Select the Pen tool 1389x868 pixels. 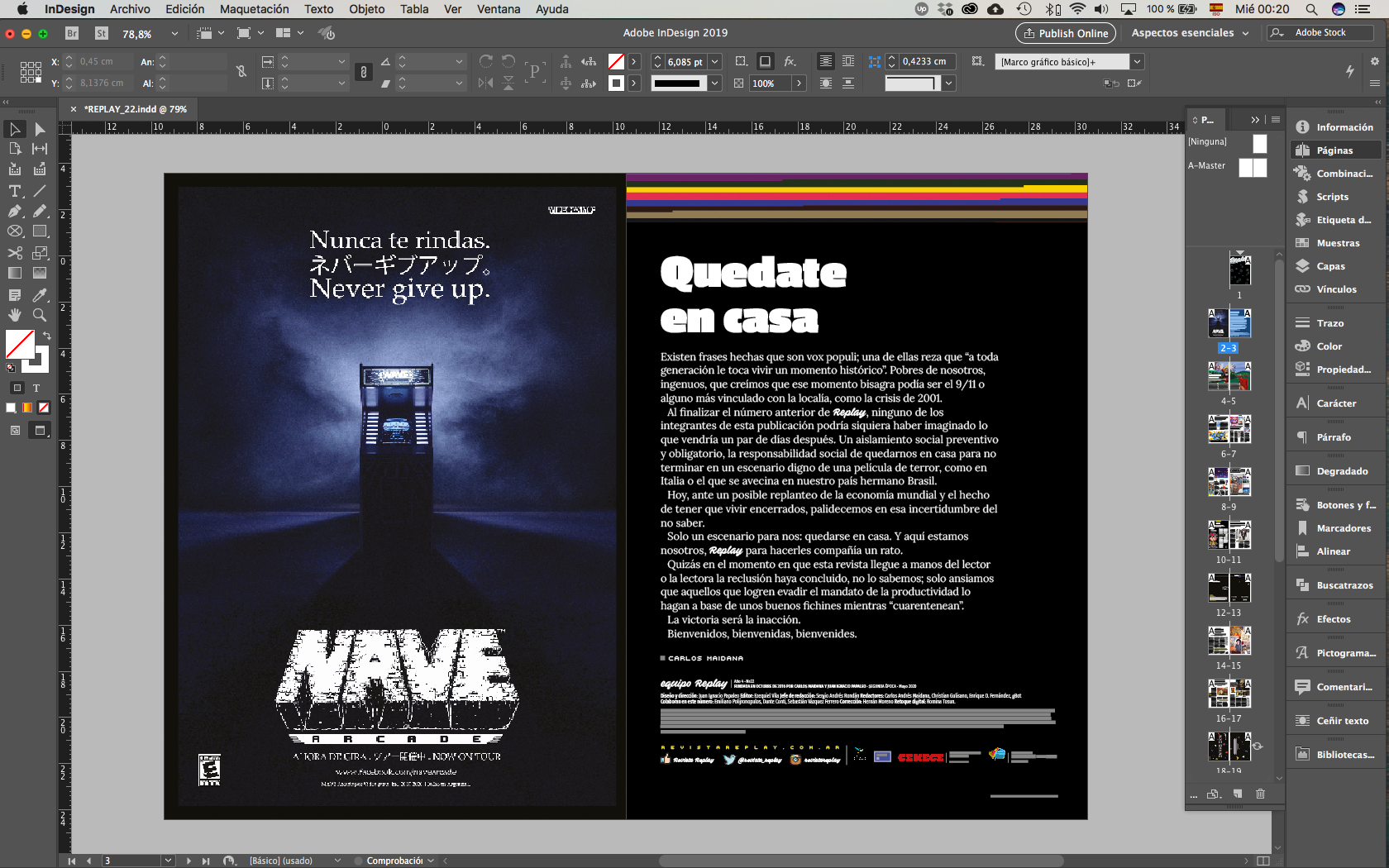click(x=15, y=212)
